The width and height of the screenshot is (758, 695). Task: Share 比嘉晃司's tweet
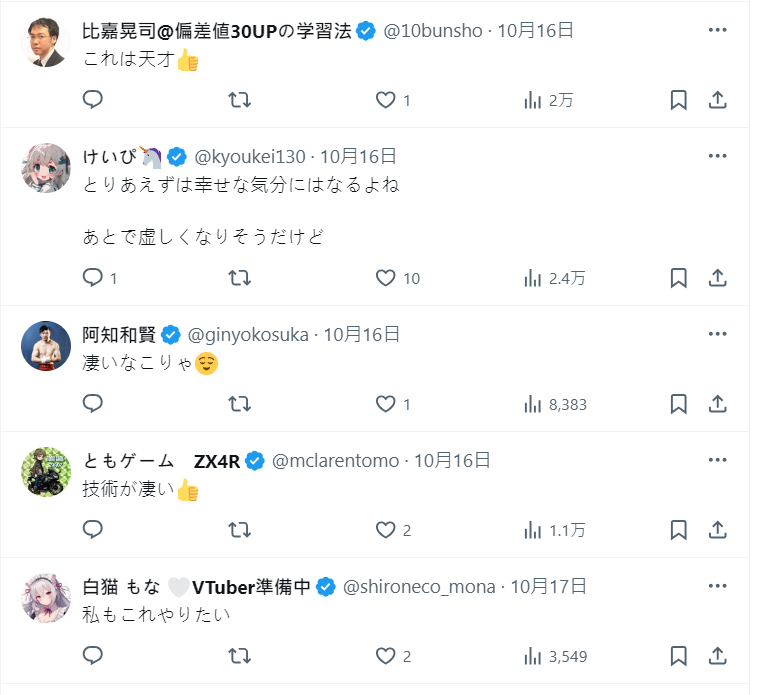[x=717, y=100]
